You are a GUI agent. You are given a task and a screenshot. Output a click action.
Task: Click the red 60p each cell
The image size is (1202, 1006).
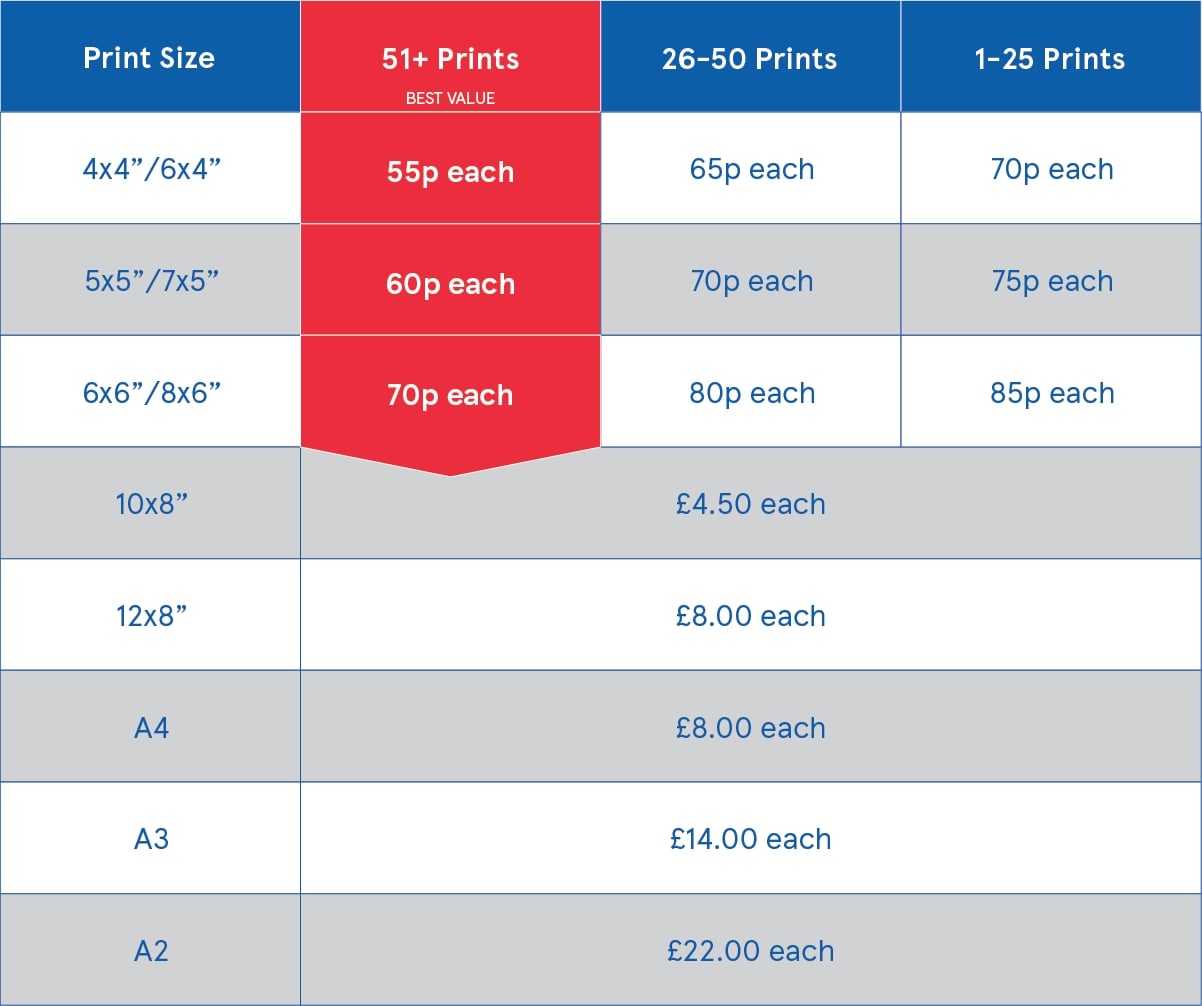pos(450,280)
